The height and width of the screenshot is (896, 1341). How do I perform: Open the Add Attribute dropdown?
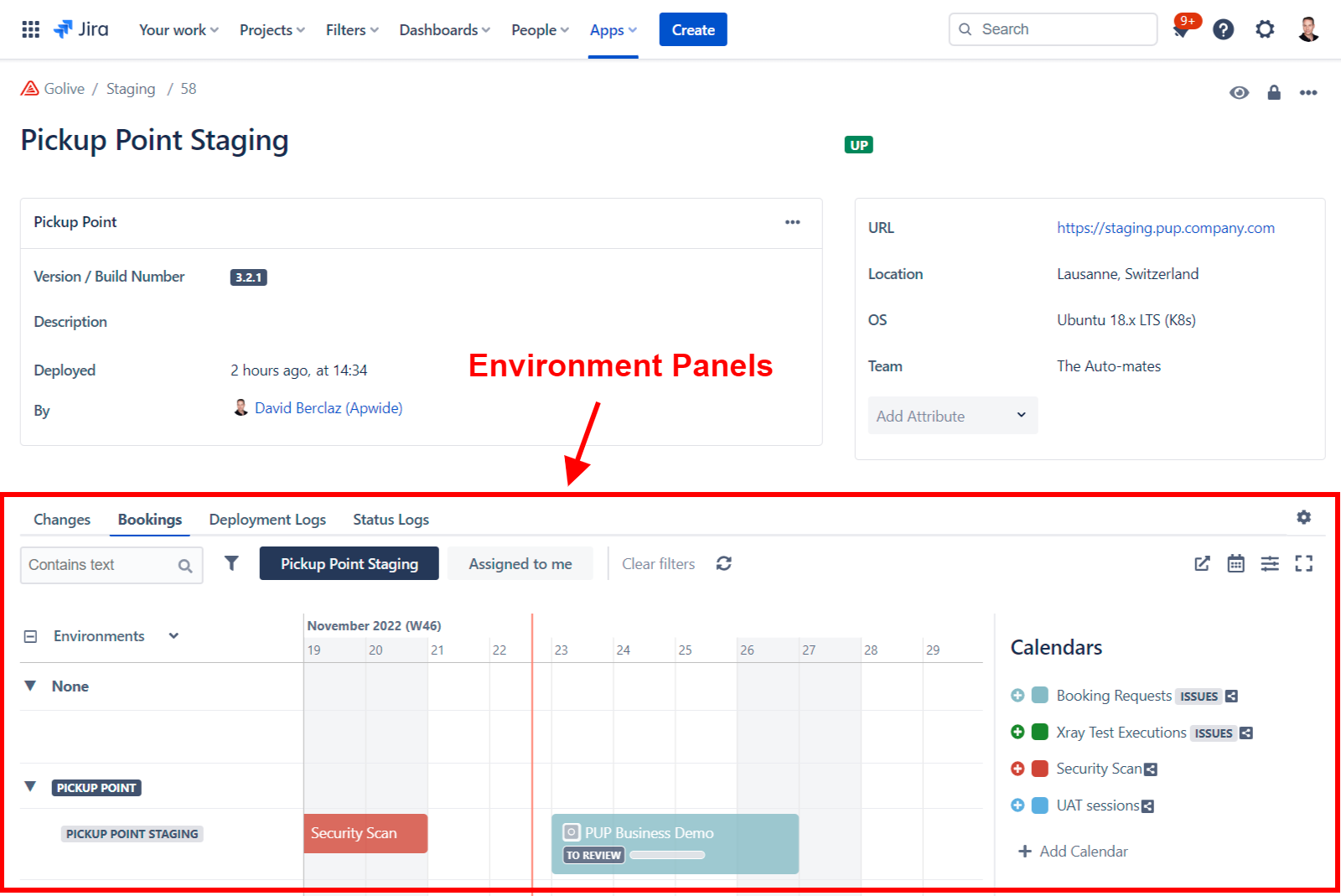click(952, 416)
